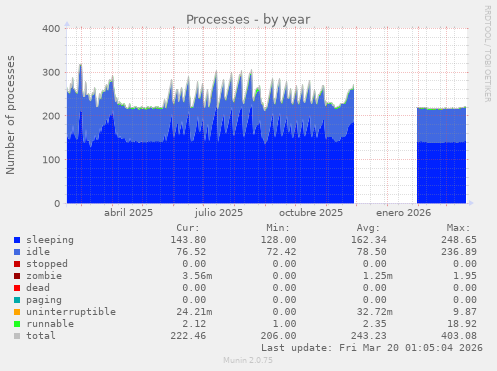Click the idle average value 78.50
The height and width of the screenshot is (371, 497).
(372, 252)
